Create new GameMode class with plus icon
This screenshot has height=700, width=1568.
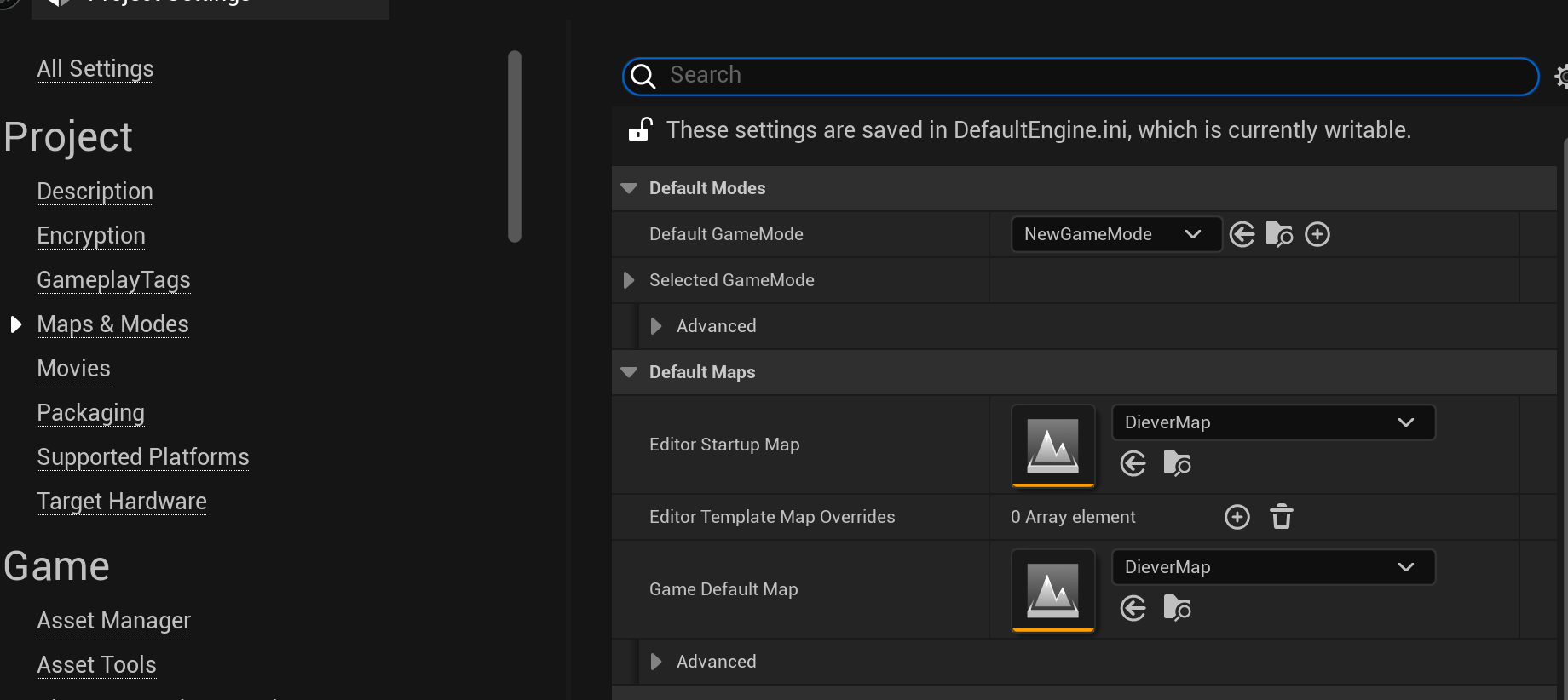pos(1317,234)
